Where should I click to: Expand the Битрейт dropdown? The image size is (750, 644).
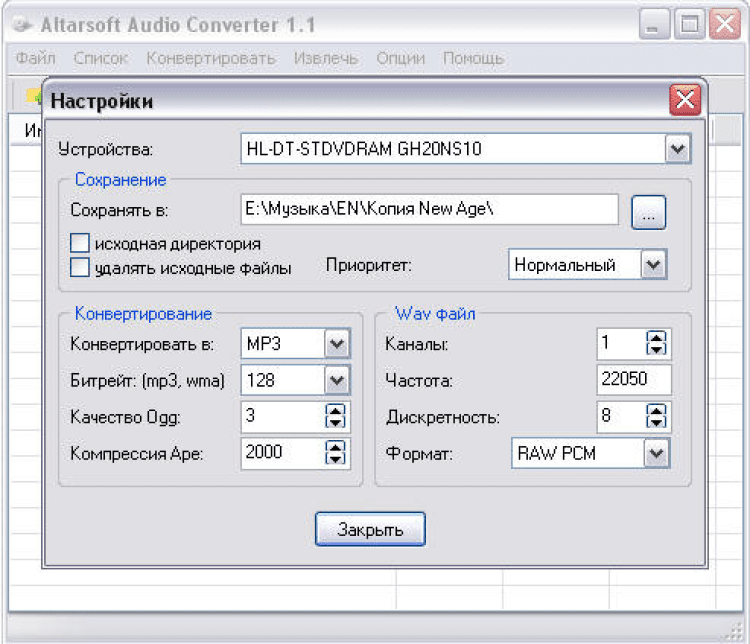[x=336, y=380]
